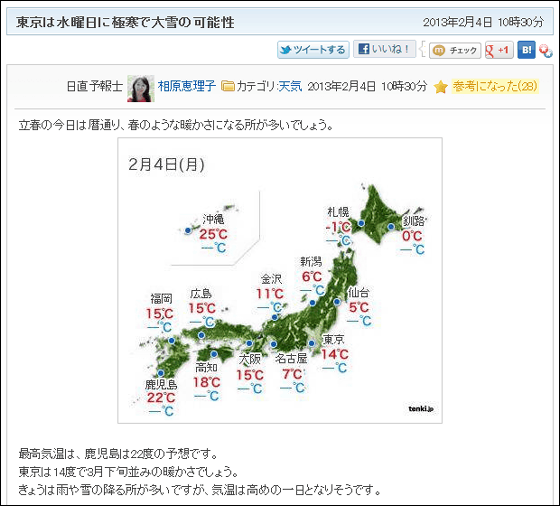Open forecaster 相原恵理子 profile link
Screen dimensions: 560x506
click(187, 86)
